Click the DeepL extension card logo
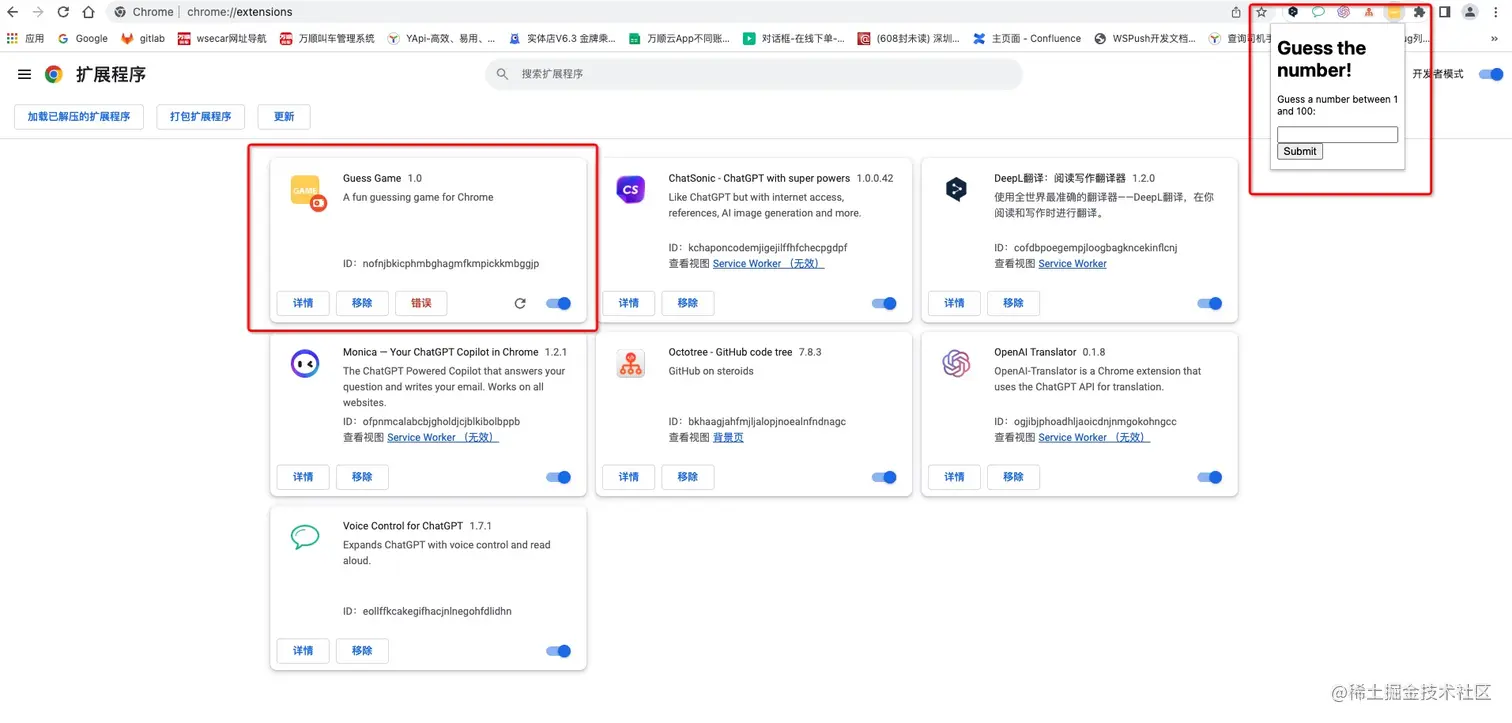The width and height of the screenshot is (1512, 723). (x=956, y=189)
